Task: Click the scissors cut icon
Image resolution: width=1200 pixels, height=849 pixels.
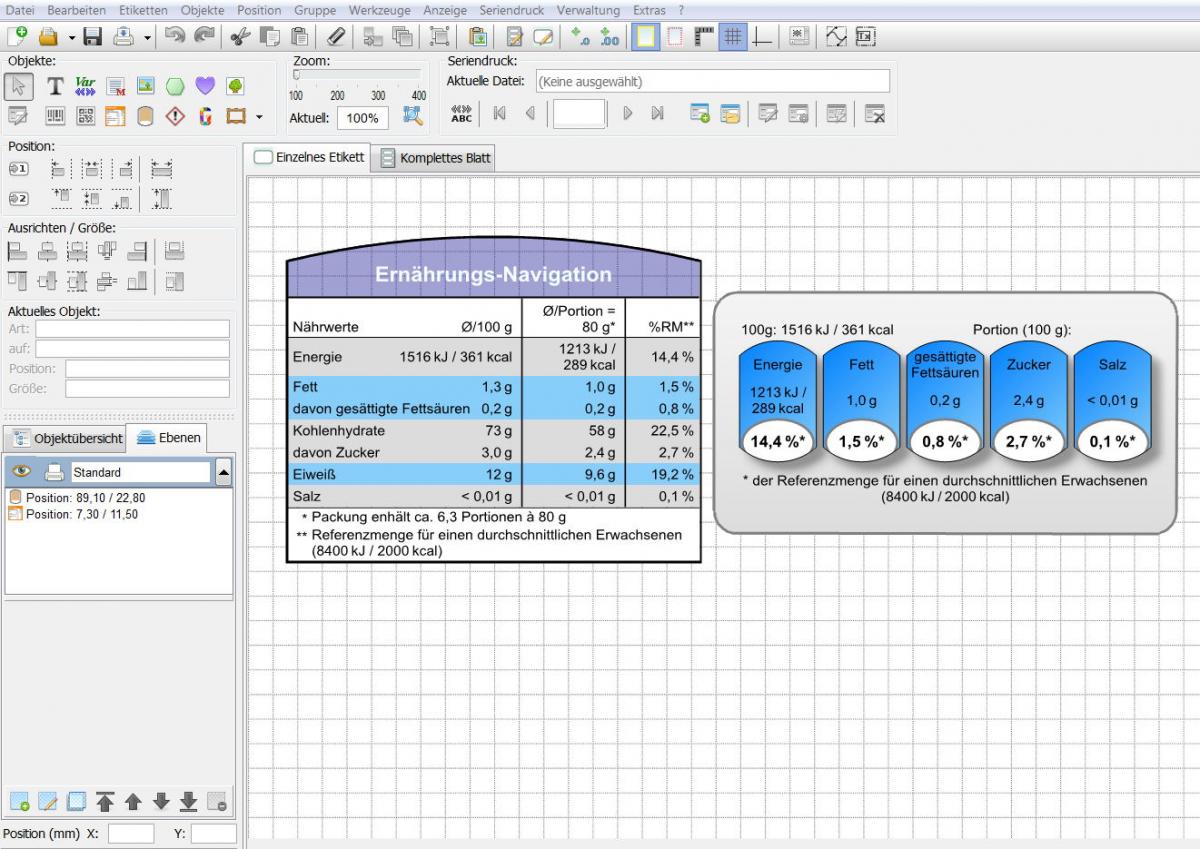Action: (x=238, y=37)
